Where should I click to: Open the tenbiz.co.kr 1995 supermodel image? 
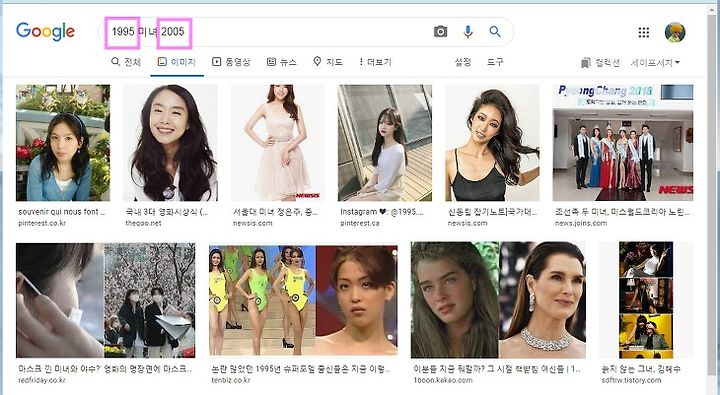pos(303,300)
